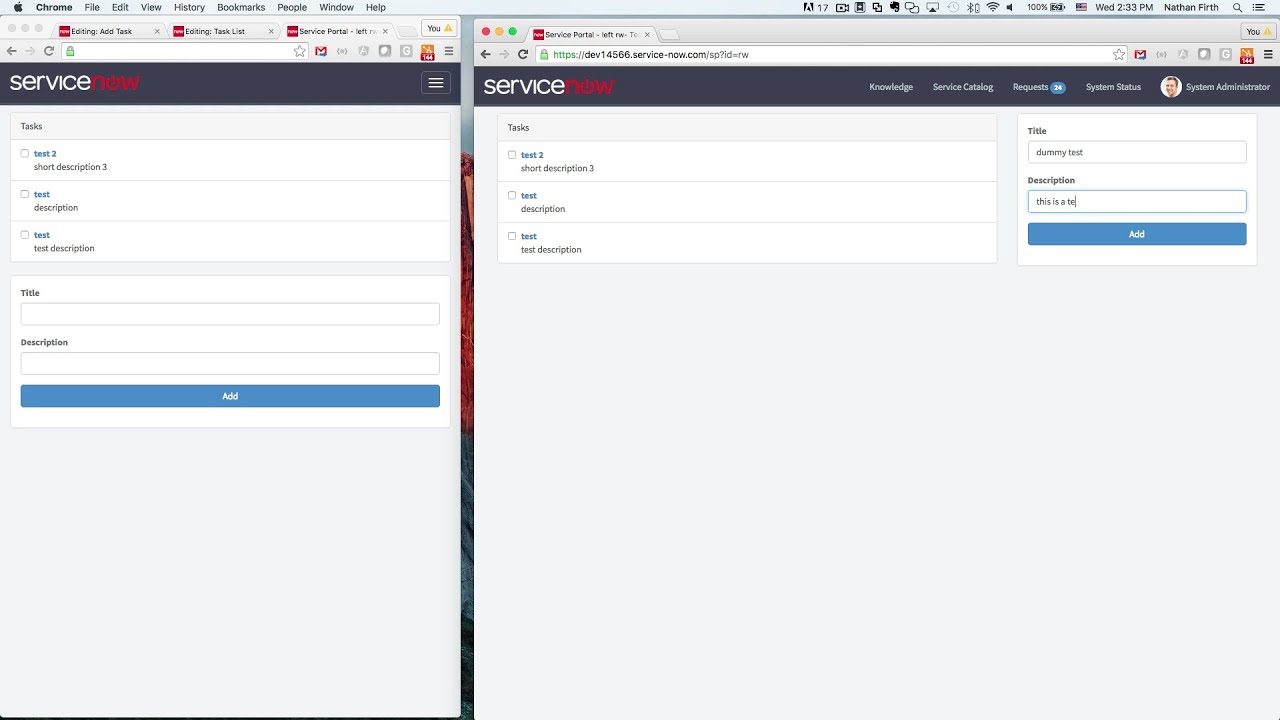The width and height of the screenshot is (1280, 720).
Task: Open the hamburger navbar toggle in left portal
Action: (x=436, y=83)
